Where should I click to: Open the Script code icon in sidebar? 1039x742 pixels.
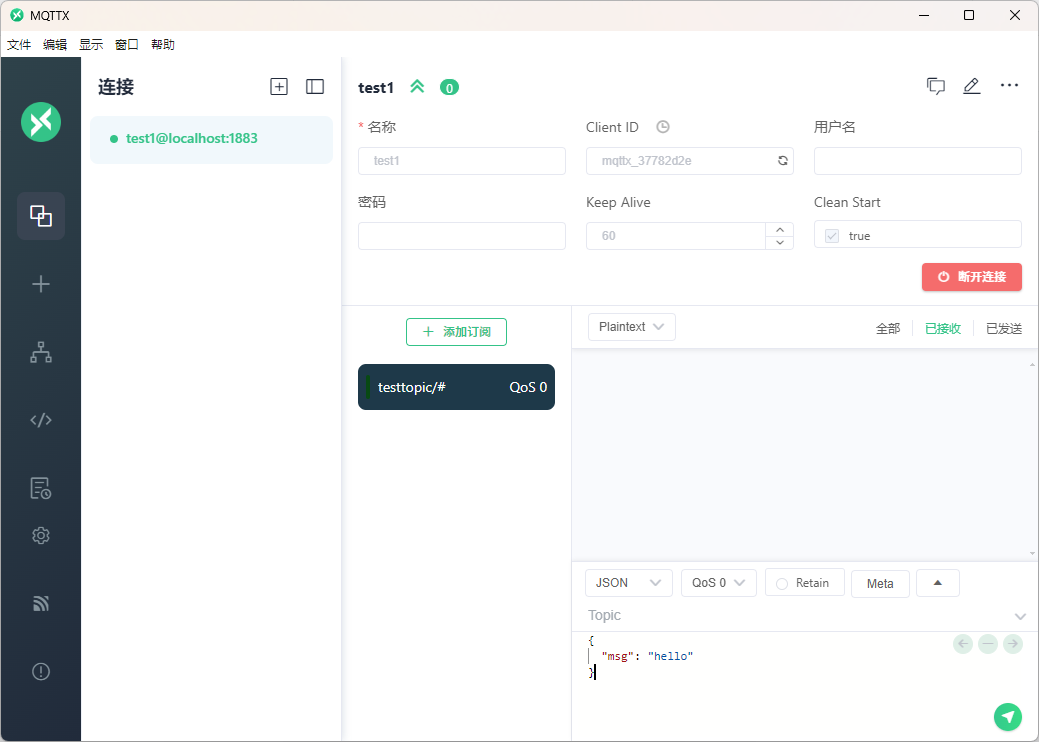[41, 420]
